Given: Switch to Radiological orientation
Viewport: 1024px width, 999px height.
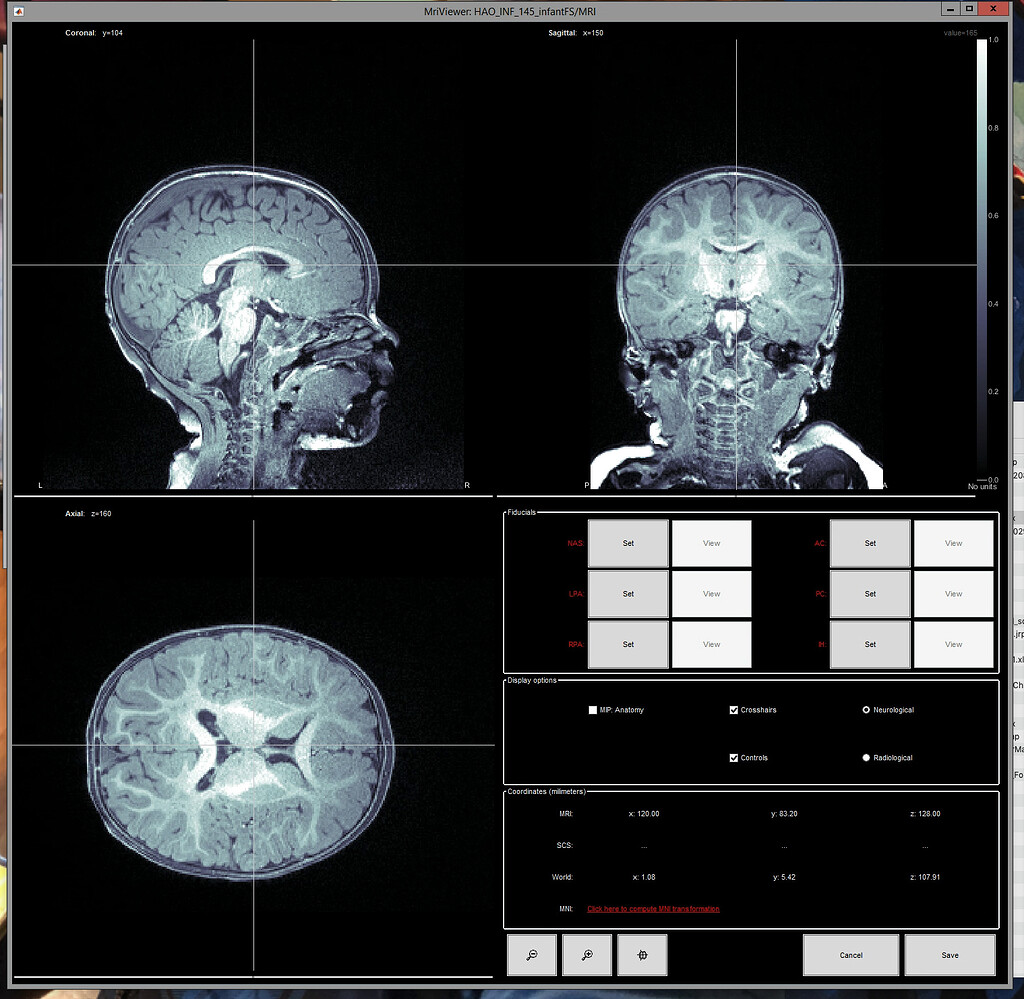Looking at the screenshot, I should 866,757.
